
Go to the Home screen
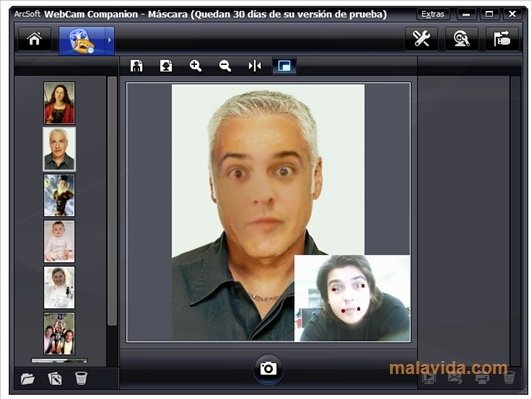(x=35, y=39)
